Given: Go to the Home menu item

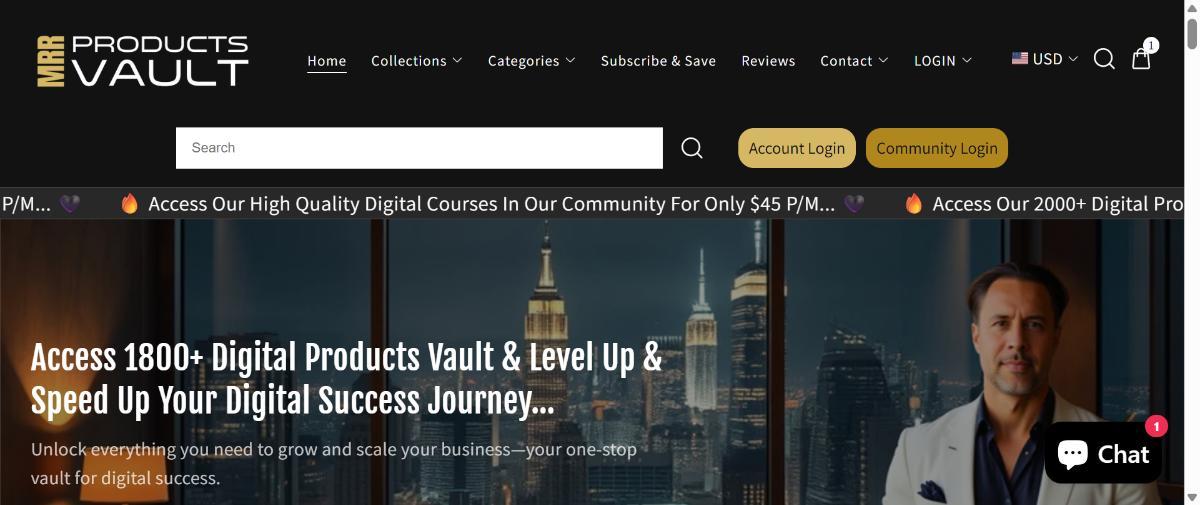Looking at the screenshot, I should (327, 61).
